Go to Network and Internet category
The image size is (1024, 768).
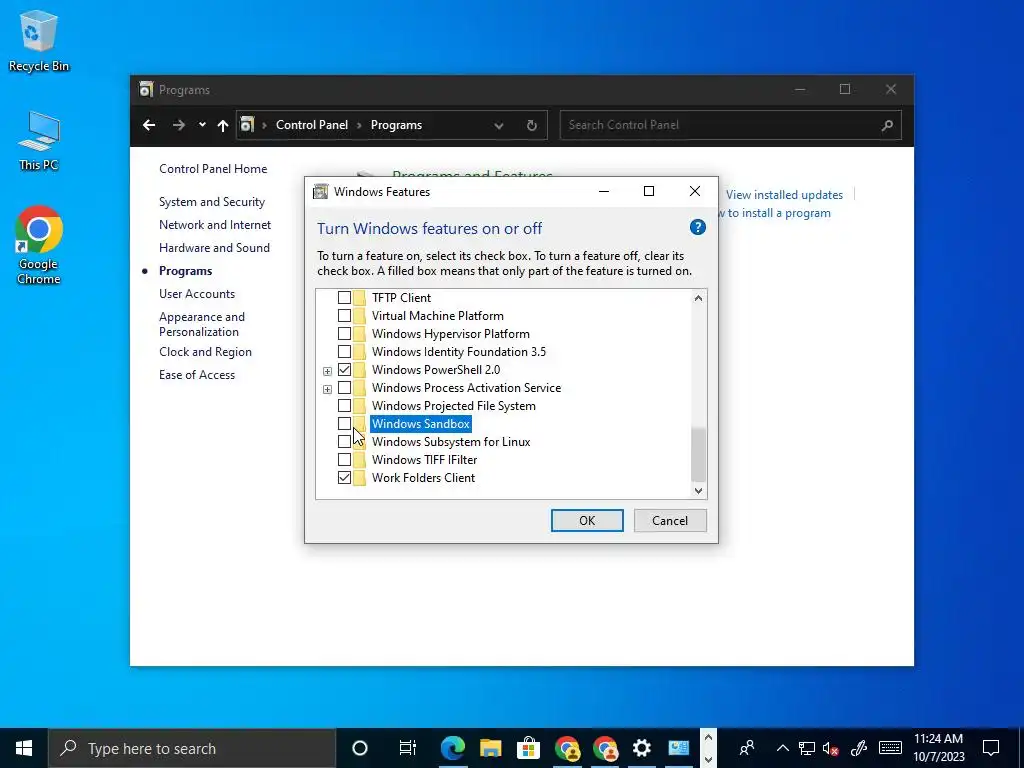[x=215, y=225]
